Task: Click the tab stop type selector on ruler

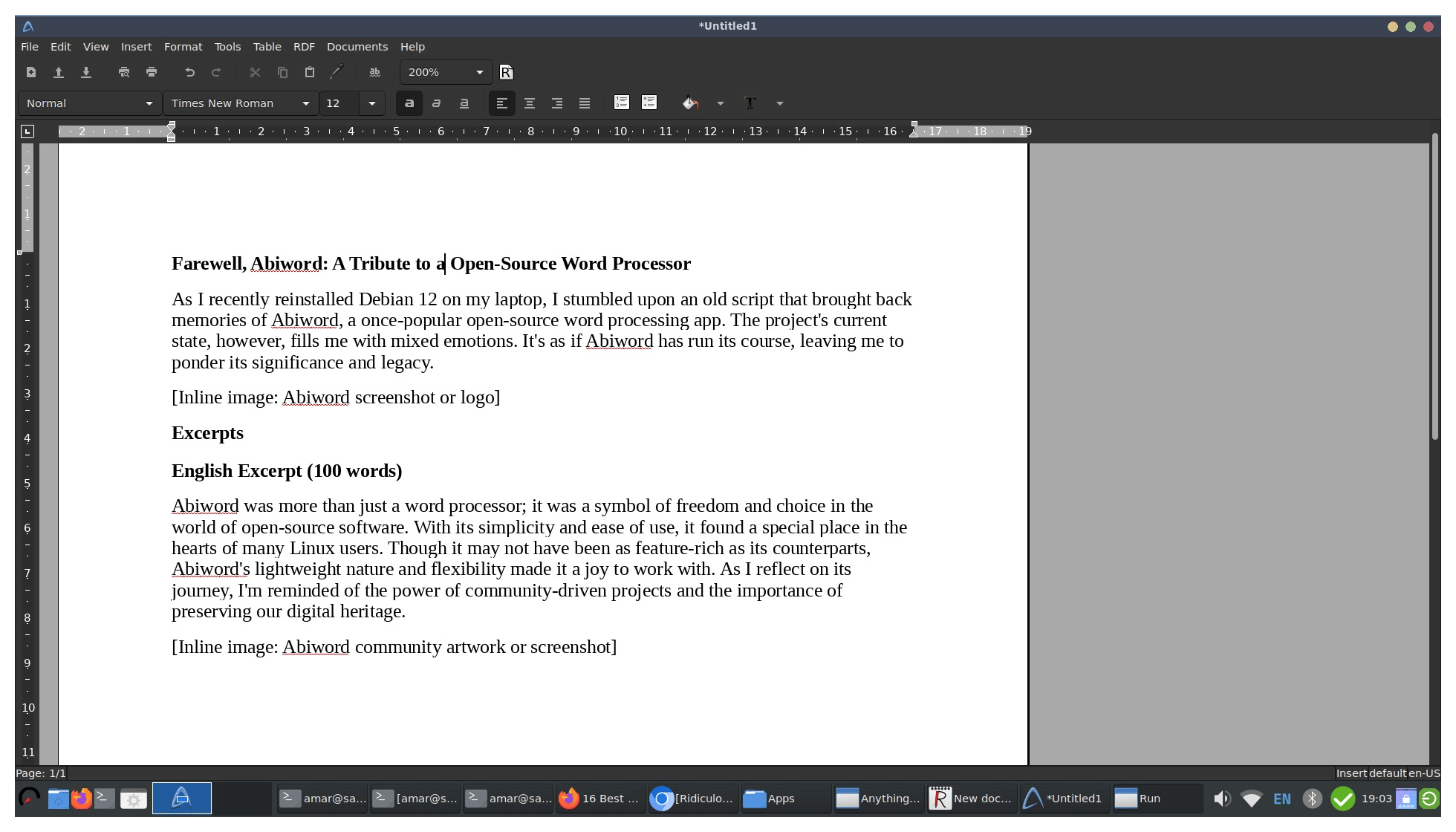Action: click(27, 131)
